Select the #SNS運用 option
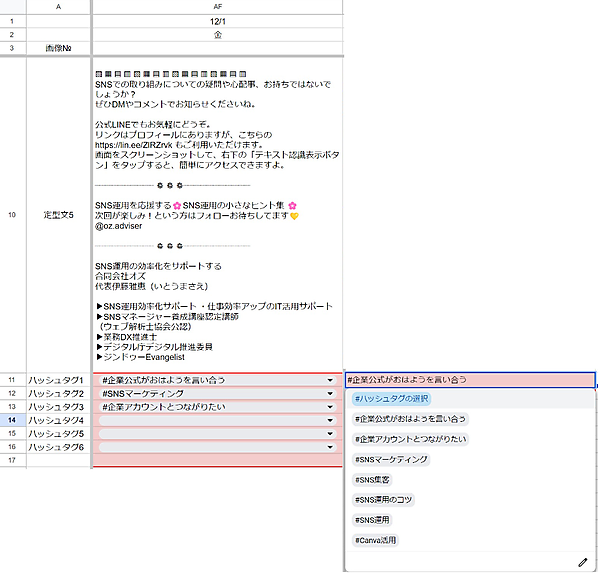This screenshot has width=600, height=574. tap(373, 520)
